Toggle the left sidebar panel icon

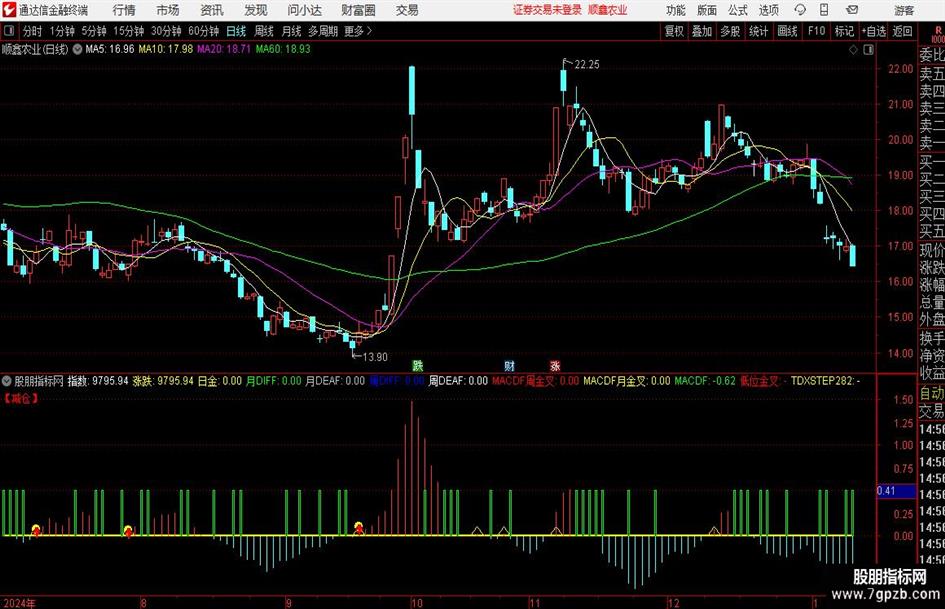9,31
